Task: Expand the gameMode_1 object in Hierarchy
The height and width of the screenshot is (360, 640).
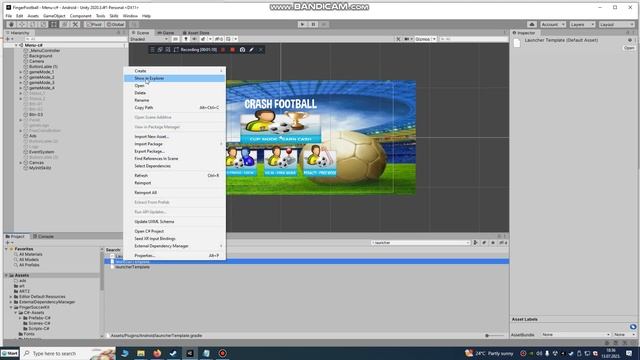Action: (21, 72)
